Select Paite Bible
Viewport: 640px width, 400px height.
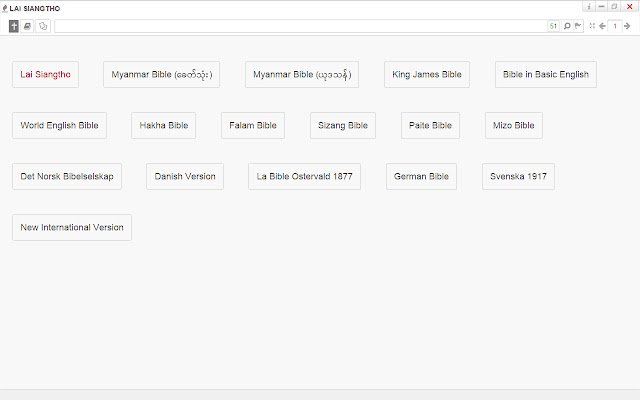pyautogui.click(x=430, y=125)
